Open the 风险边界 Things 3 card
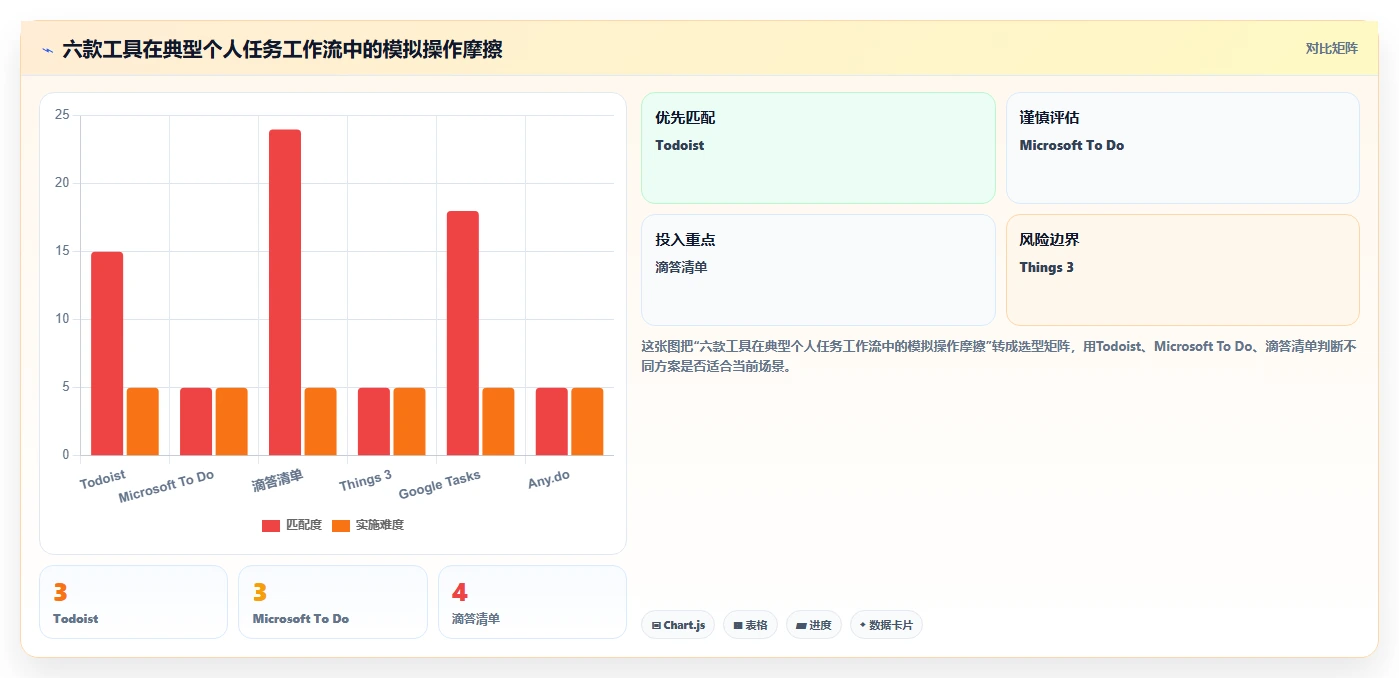The height and width of the screenshot is (678, 1399). 1182,270
